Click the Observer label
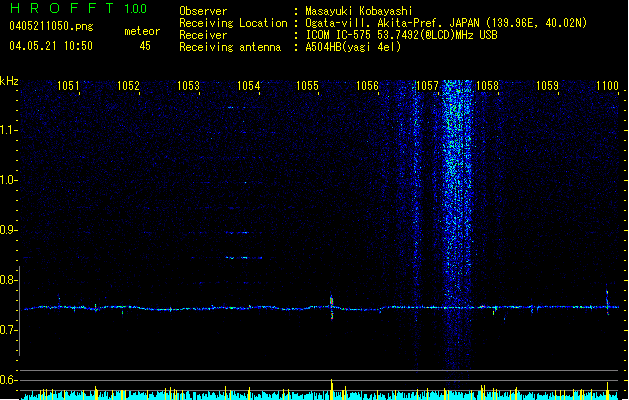Image resolution: width=629 pixels, height=400 pixels. coord(203,11)
